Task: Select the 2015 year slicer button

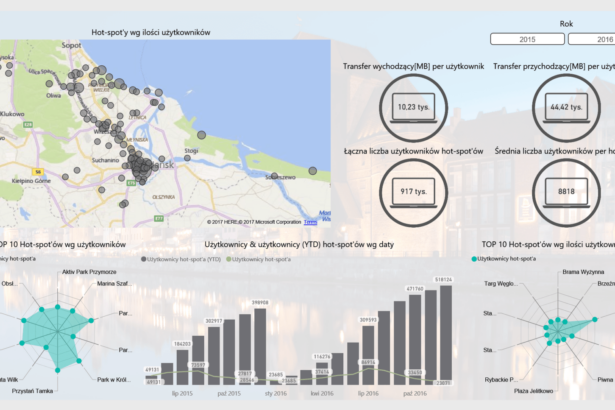Action: (527, 39)
